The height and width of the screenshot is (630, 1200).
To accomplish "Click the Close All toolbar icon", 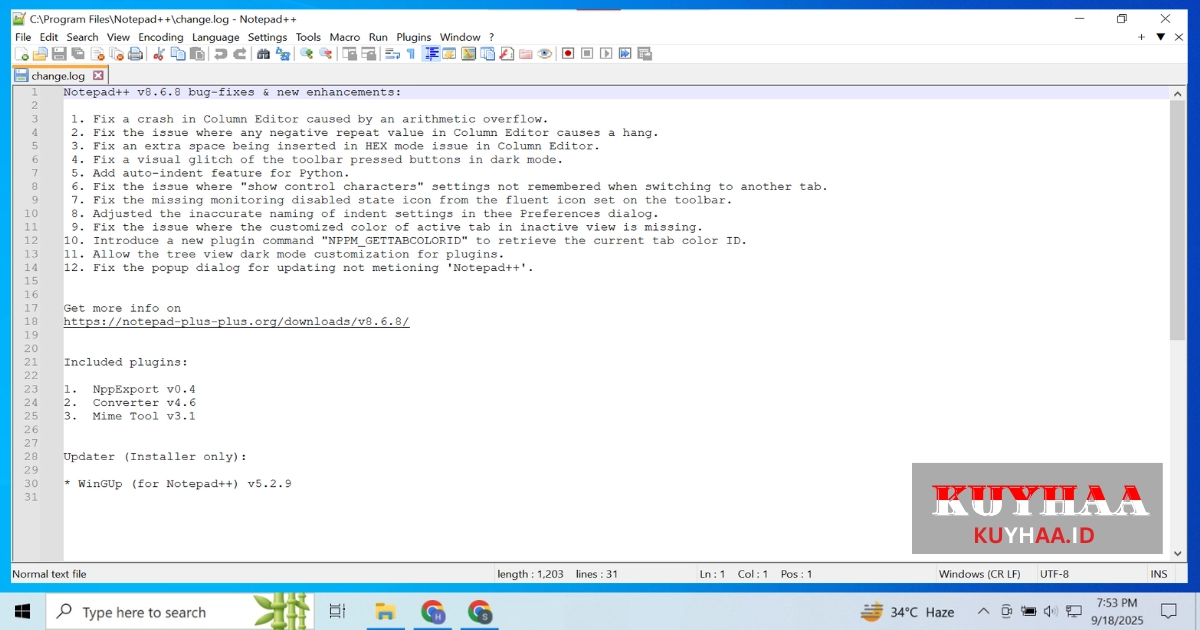I will [117, 54].
